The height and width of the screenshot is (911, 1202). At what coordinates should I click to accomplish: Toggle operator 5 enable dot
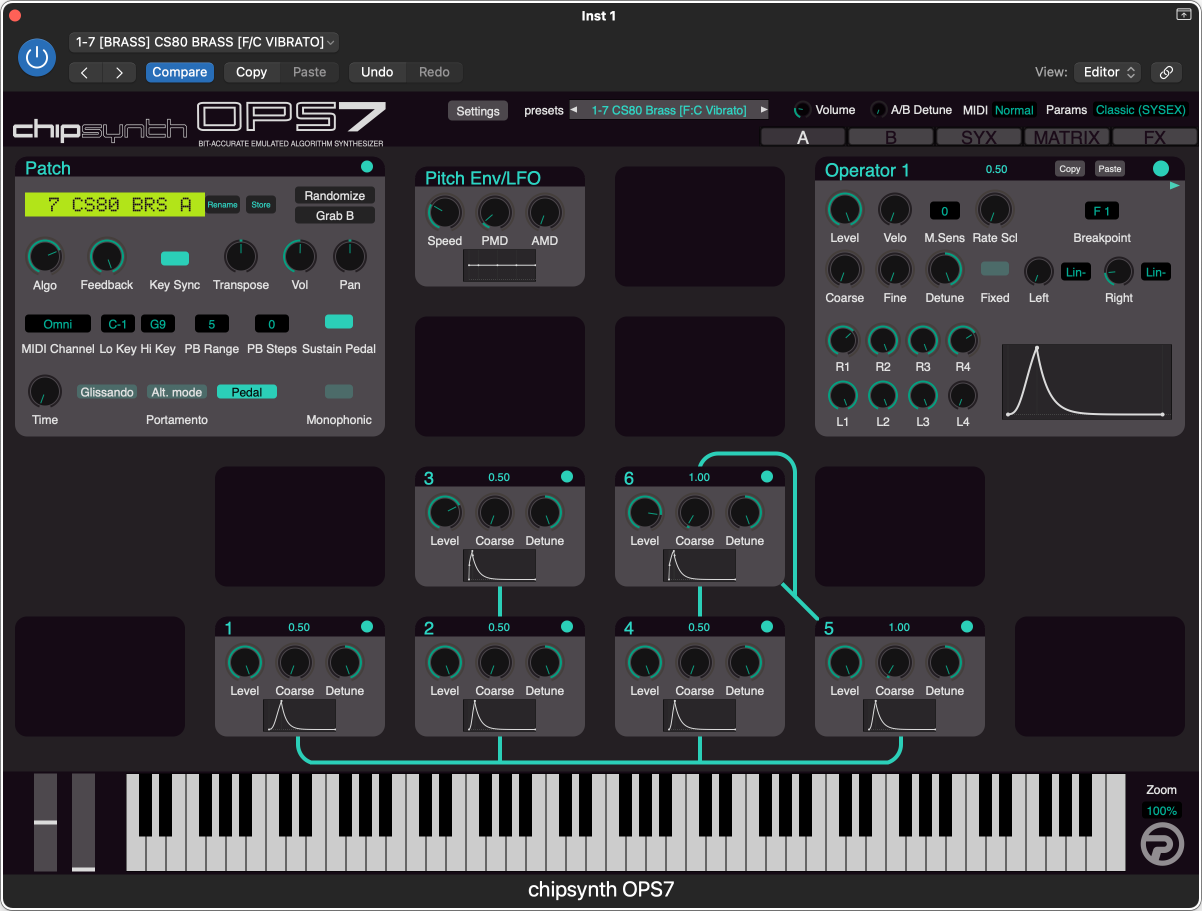(x=967, y=627)
